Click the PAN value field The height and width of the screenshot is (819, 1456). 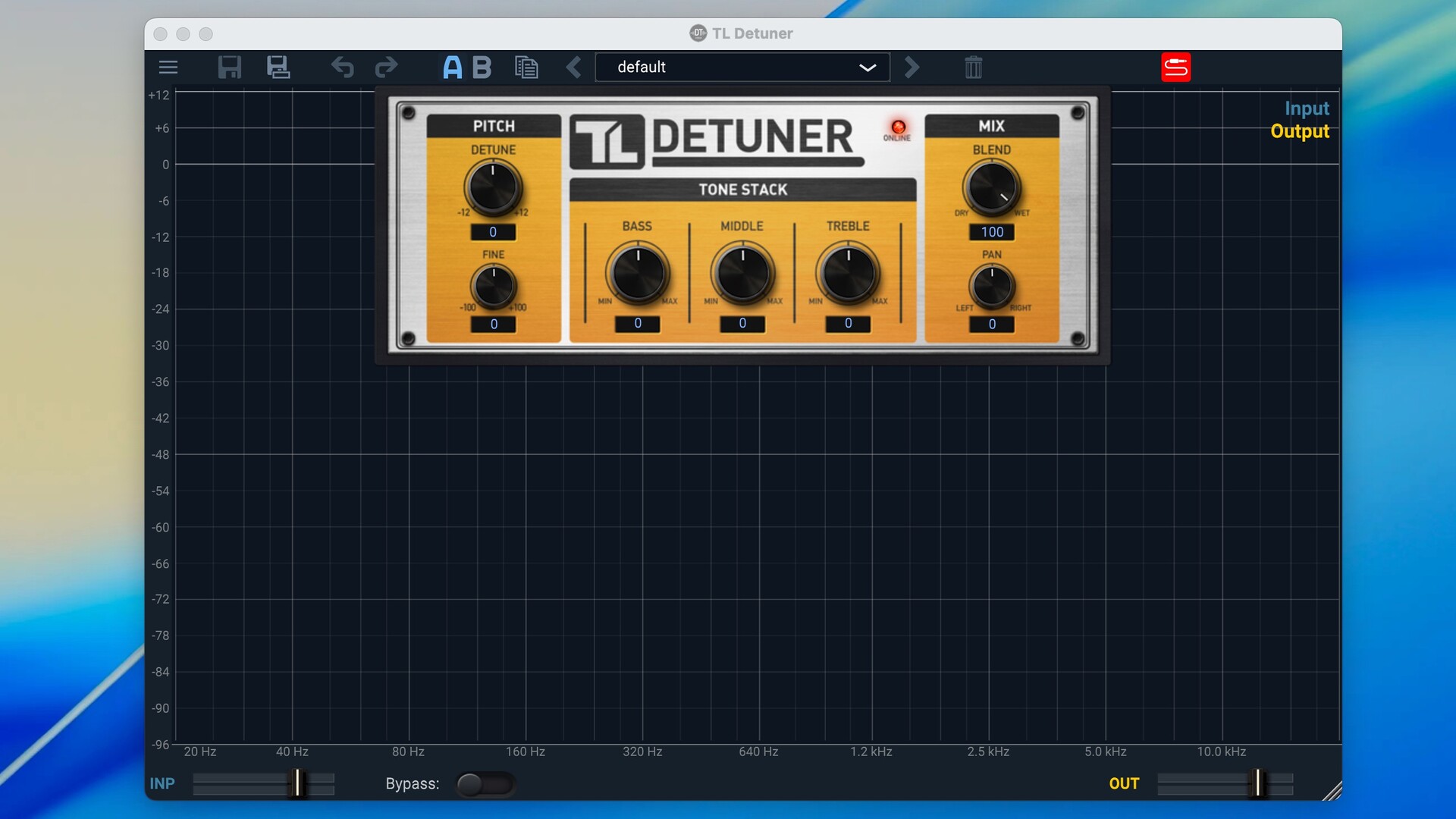(x=992, y=324)
